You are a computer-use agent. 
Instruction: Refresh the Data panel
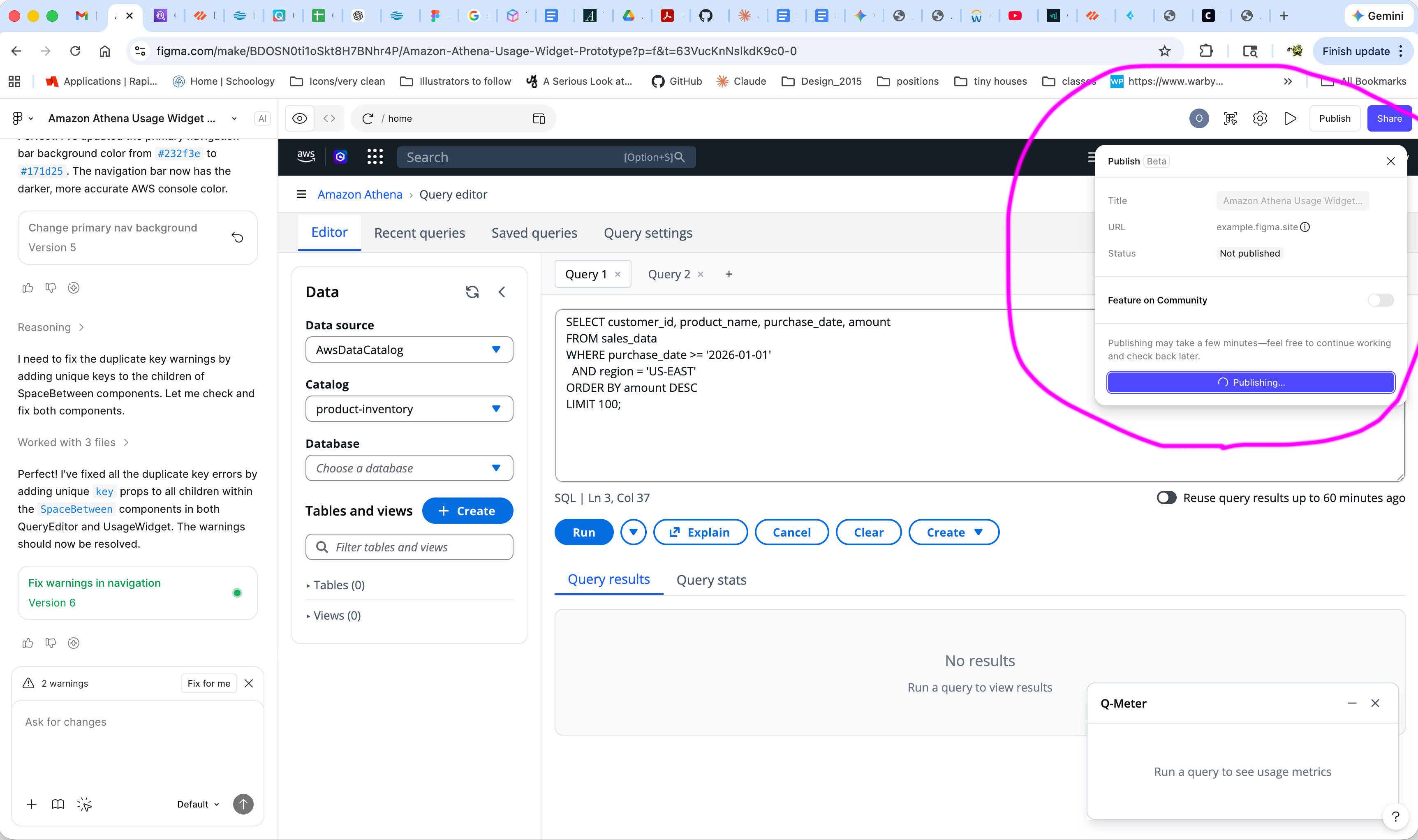pyautogui.click(x=472, y=292)
